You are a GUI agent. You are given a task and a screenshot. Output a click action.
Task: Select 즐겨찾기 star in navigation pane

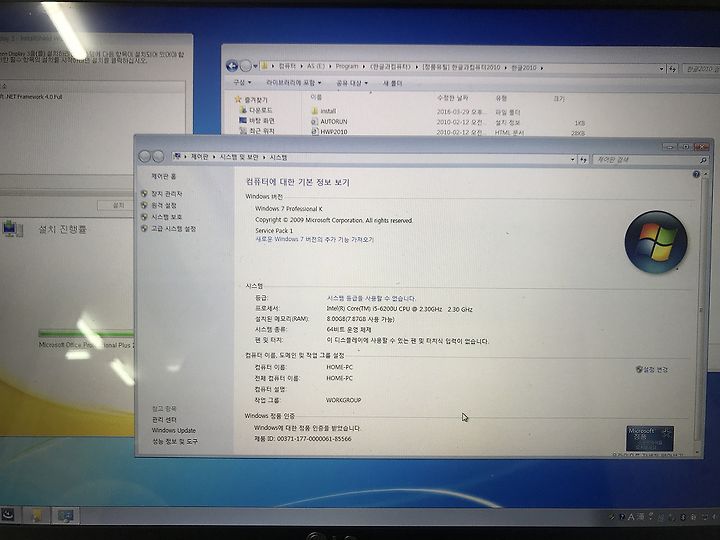coord(238,99)
